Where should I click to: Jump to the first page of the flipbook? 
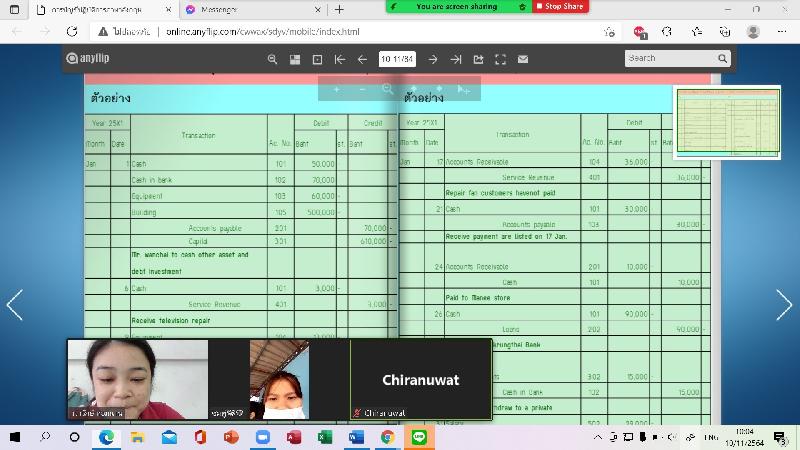click(x=340, y=59)
